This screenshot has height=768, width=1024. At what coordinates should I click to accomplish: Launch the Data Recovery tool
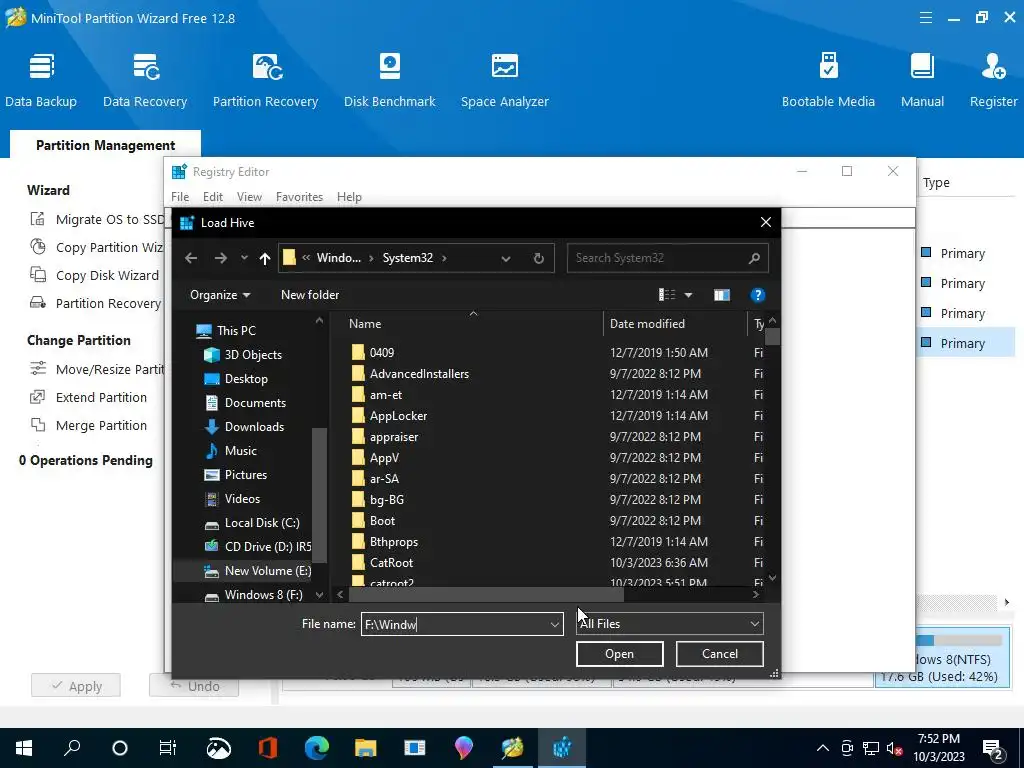coord(145,80)
